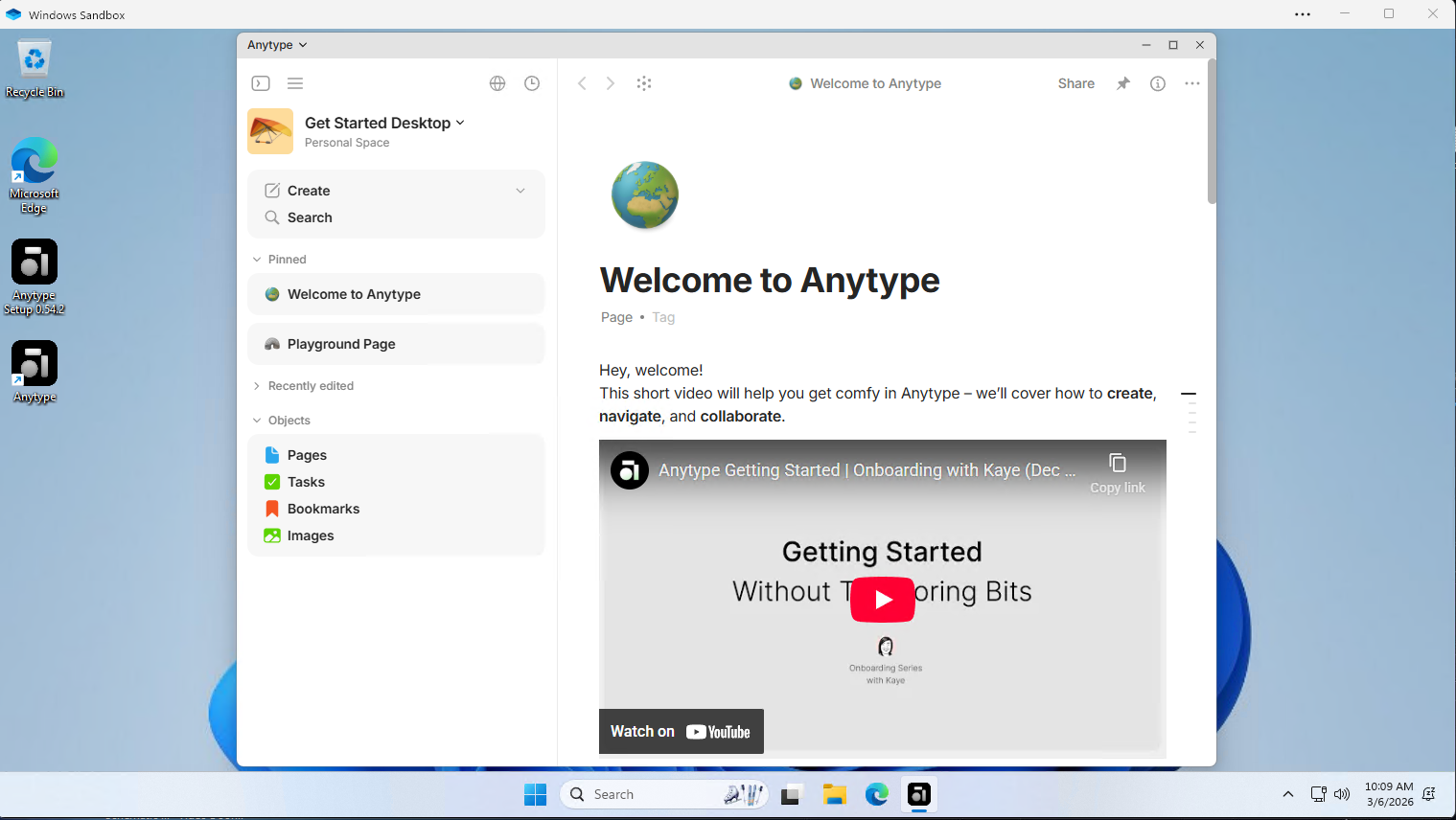Click the hang glider space icon
This screenshot has width=1456, height=820.
pyautogui.click(x=270, y=131)
